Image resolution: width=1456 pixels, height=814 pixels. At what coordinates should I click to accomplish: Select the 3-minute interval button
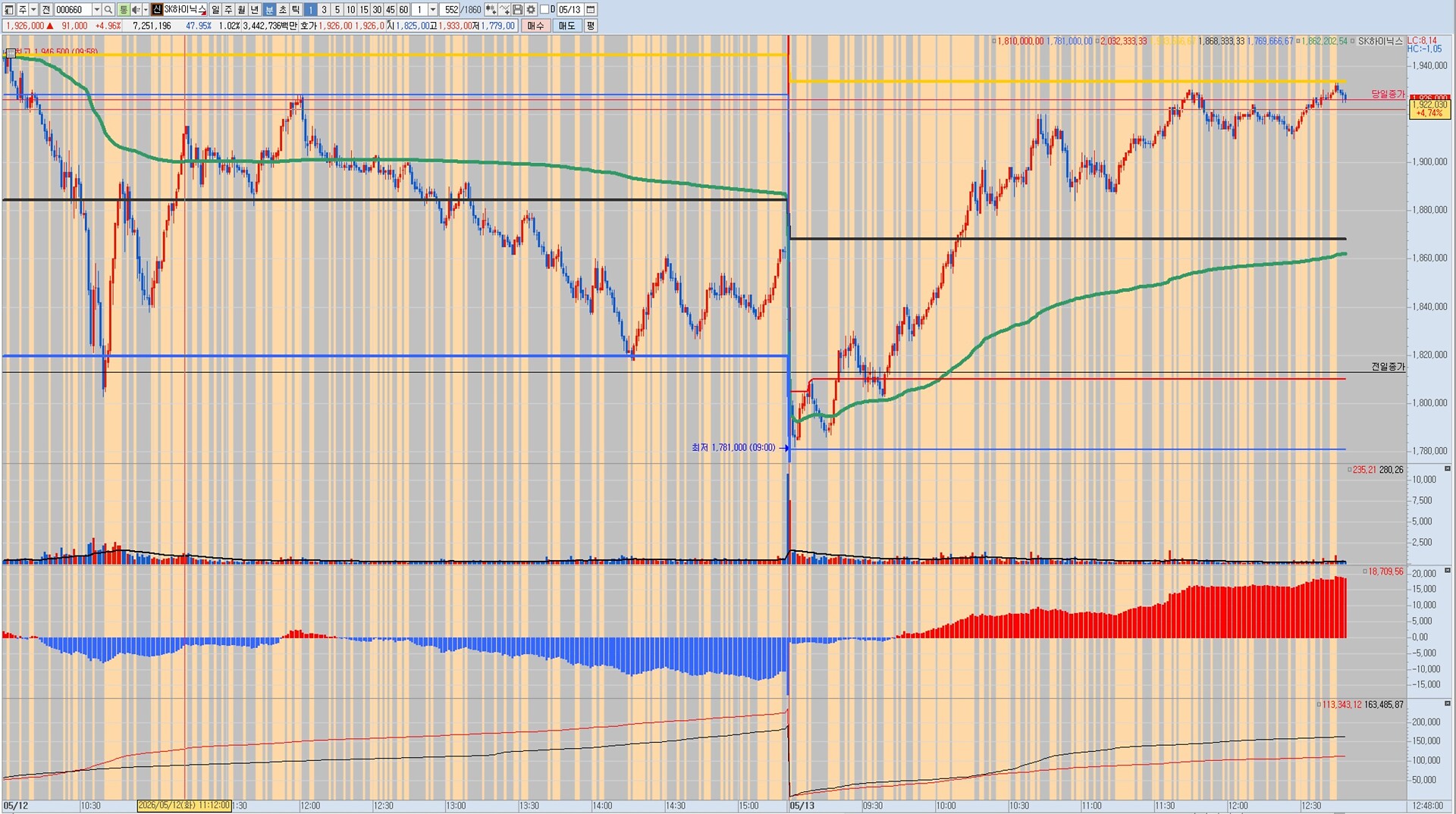pyautogui.click(x=324, y=10)
